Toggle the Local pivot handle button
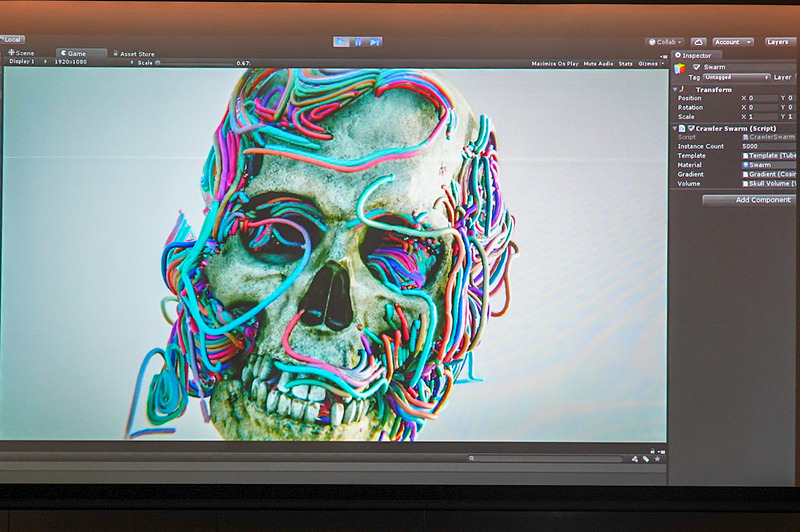 point(12,39)
